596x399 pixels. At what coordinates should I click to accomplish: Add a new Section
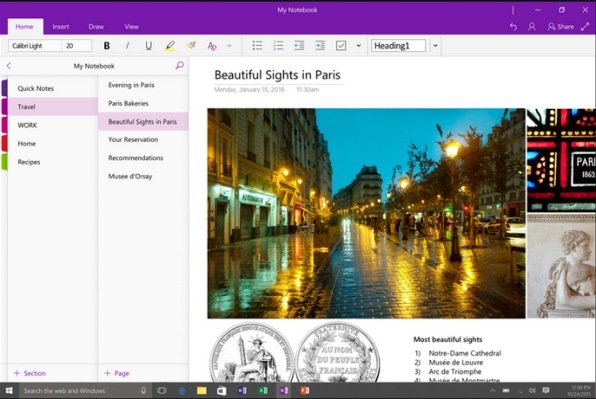[x=30, y=373]
